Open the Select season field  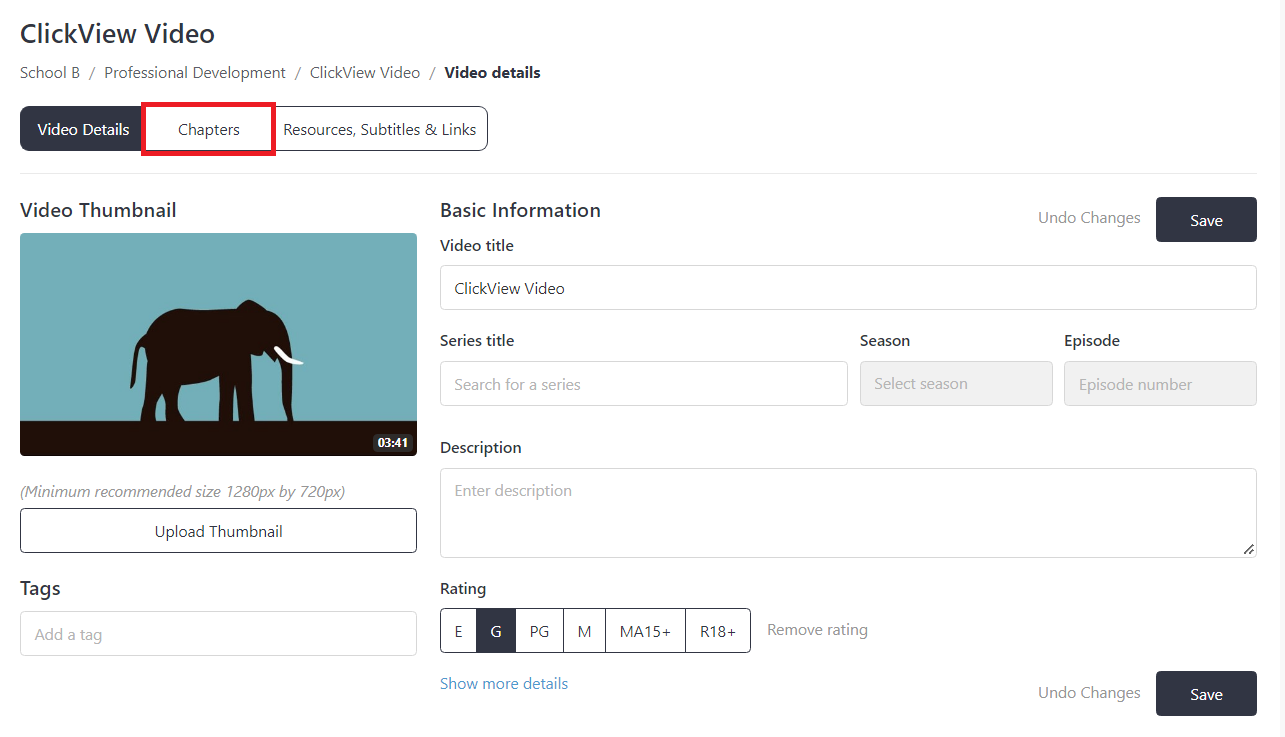pos(956,384)
